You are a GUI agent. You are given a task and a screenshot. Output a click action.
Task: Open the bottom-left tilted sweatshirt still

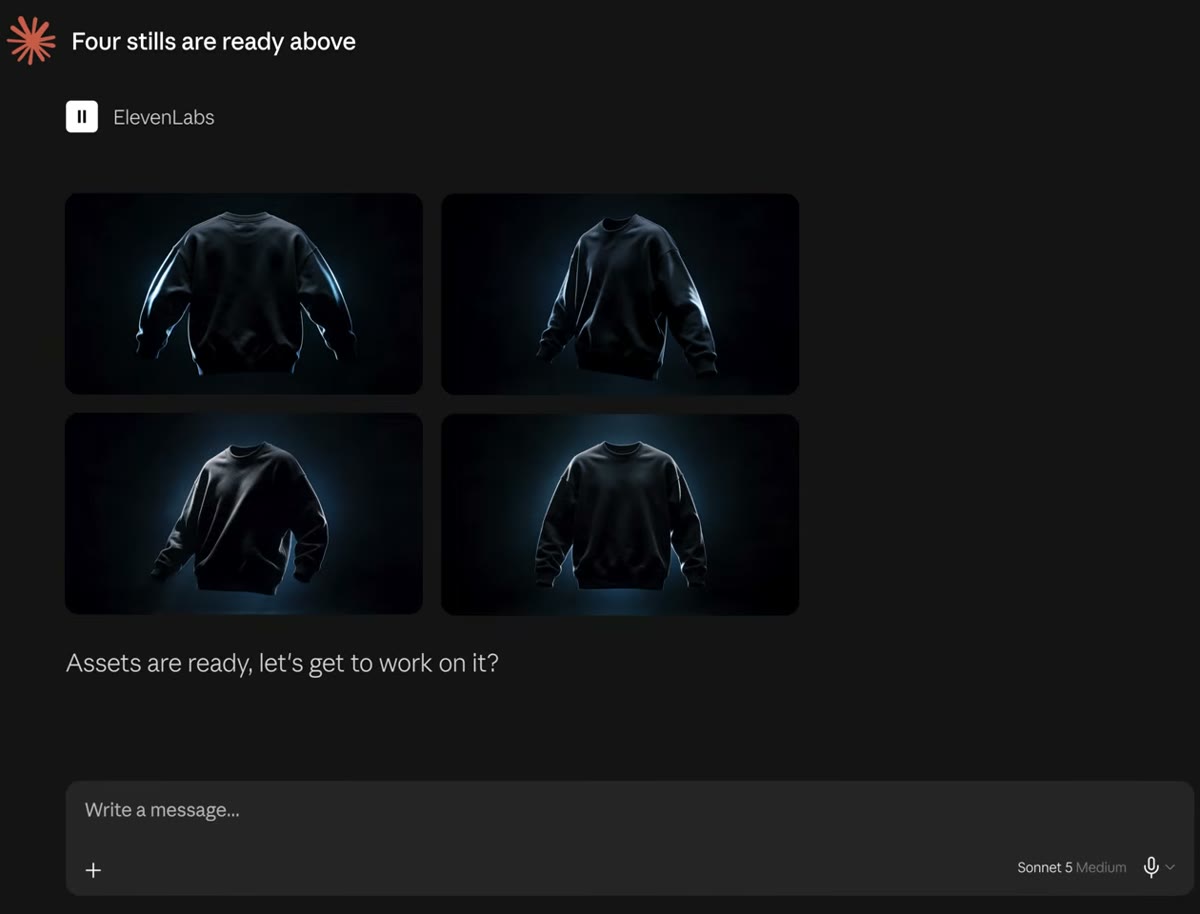244,514
